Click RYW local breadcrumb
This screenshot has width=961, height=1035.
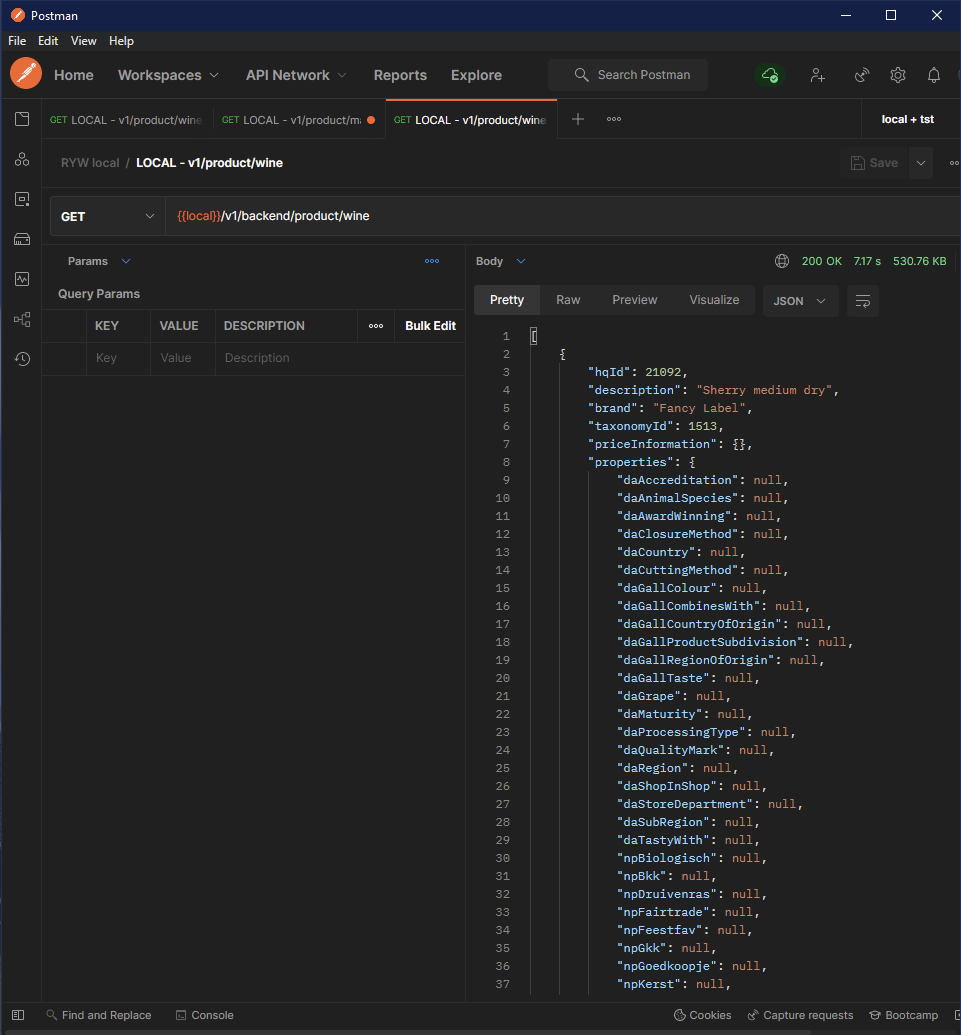click(x=90, y=163)
